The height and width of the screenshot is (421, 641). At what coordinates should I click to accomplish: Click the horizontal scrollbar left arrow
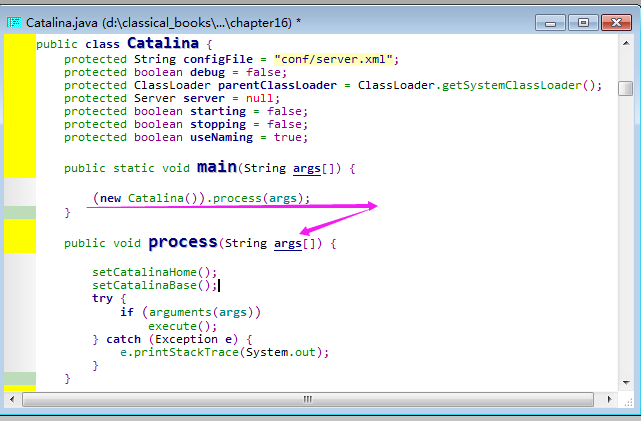[12, 399]
